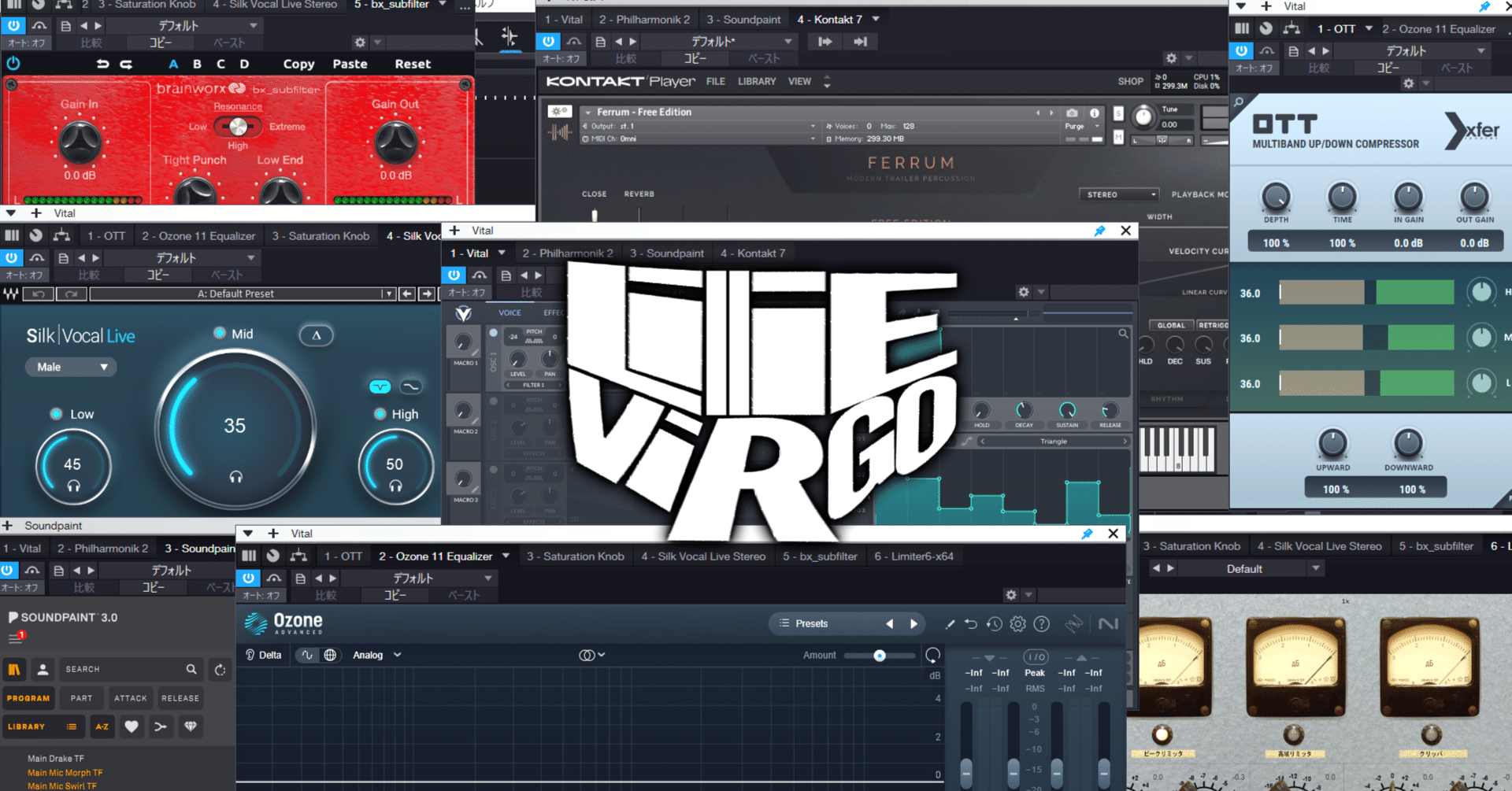
Task: Toggle the Mid band on Silk Vocal
Action: pyautogui.click(x=220, y=334)
